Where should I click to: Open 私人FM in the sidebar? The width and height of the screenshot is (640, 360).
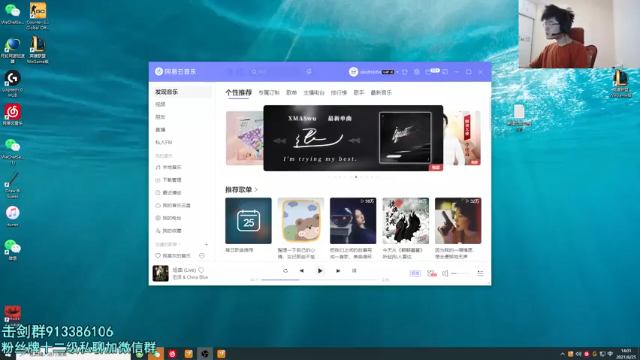[x=164, y=142]
